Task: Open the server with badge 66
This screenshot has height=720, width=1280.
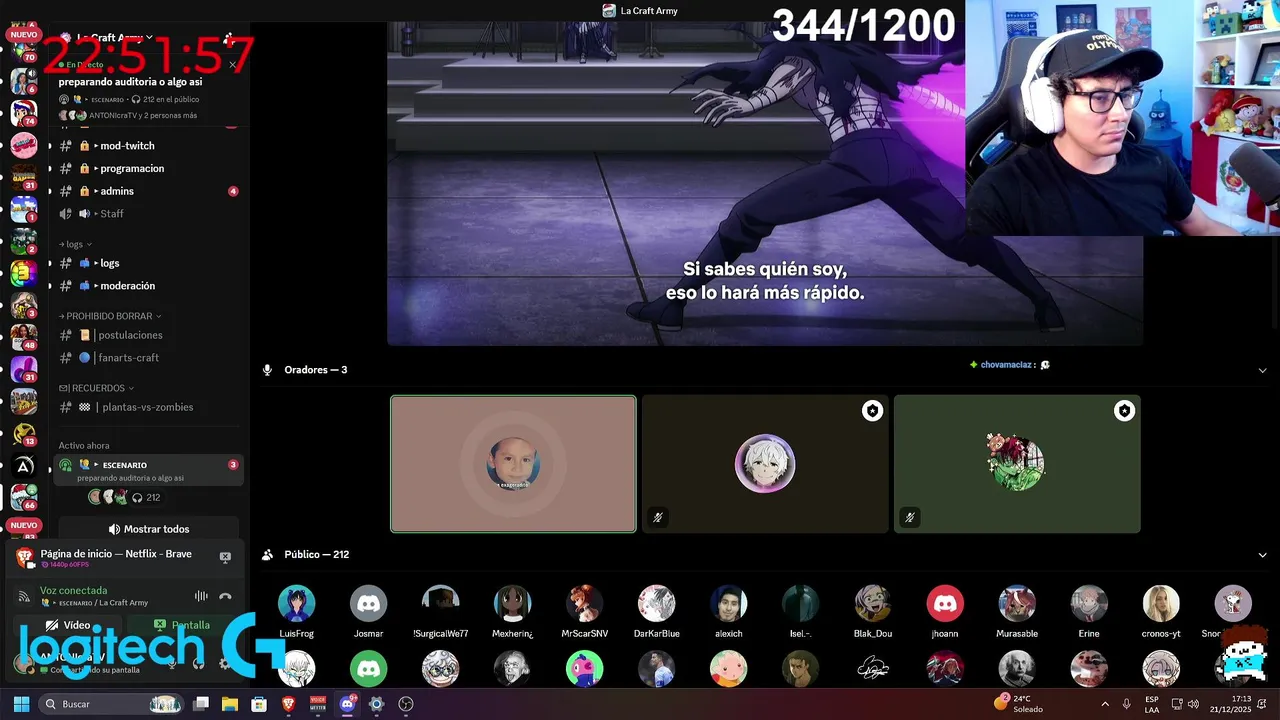Action: (23, 497)
